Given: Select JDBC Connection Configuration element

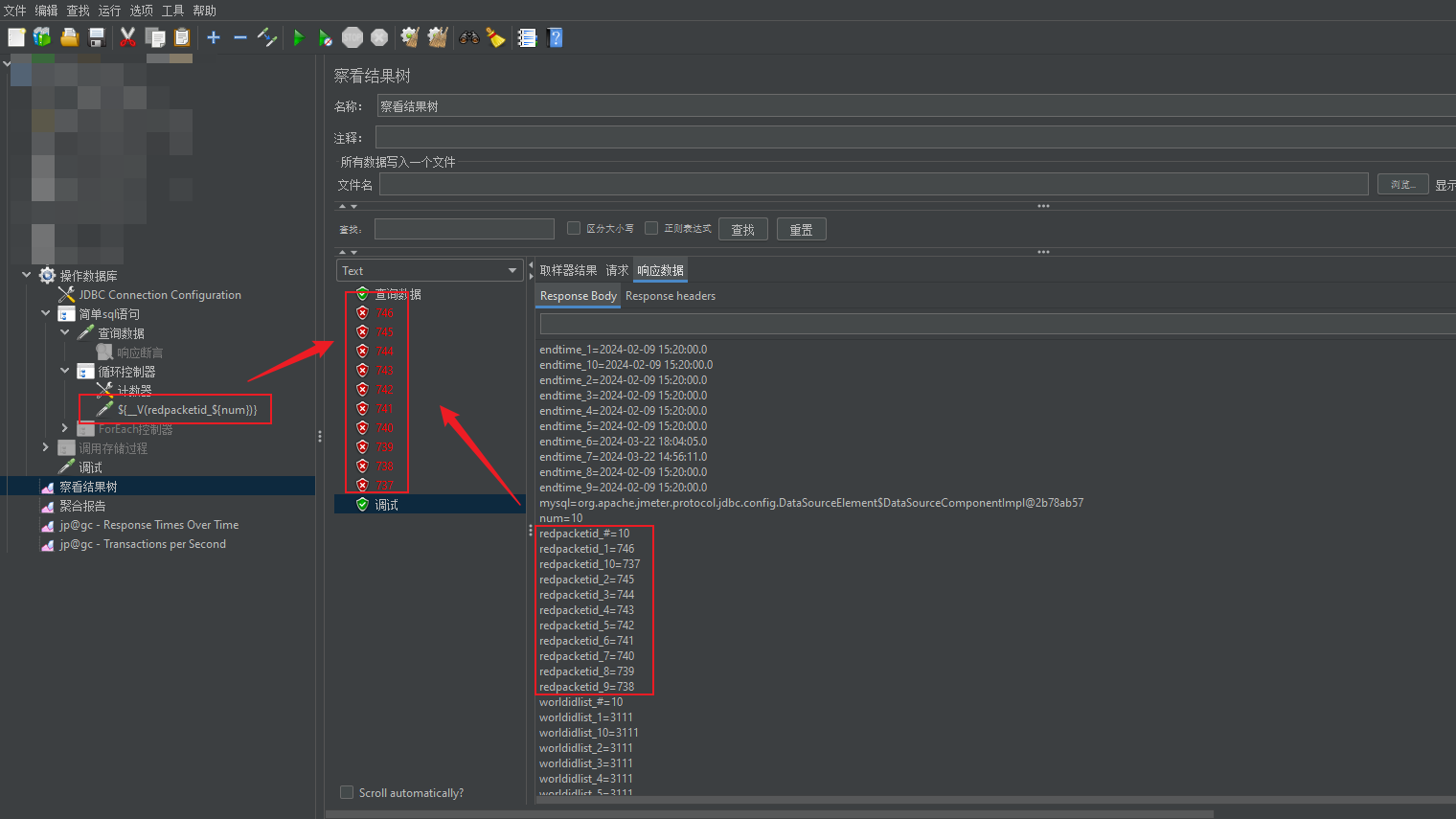Looking at the screenshot, I should [160, 295].
